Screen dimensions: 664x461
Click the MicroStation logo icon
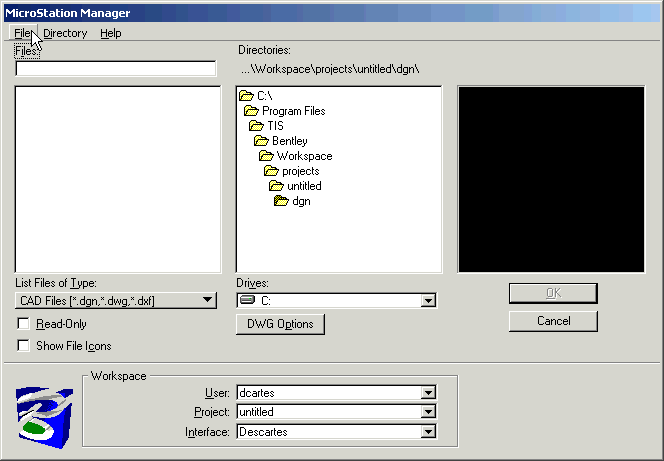44,417
